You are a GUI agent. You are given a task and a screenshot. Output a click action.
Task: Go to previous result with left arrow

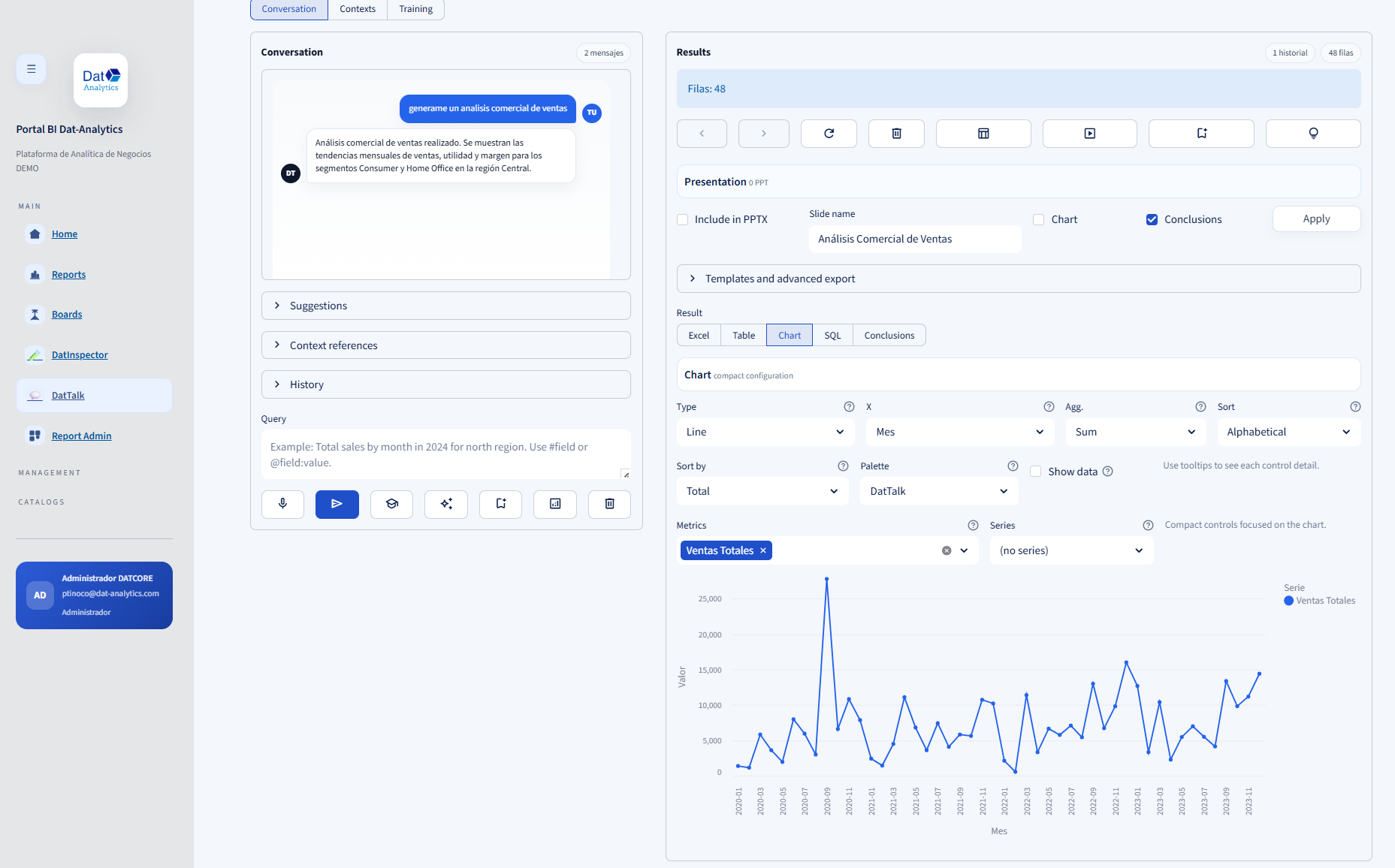702,134
